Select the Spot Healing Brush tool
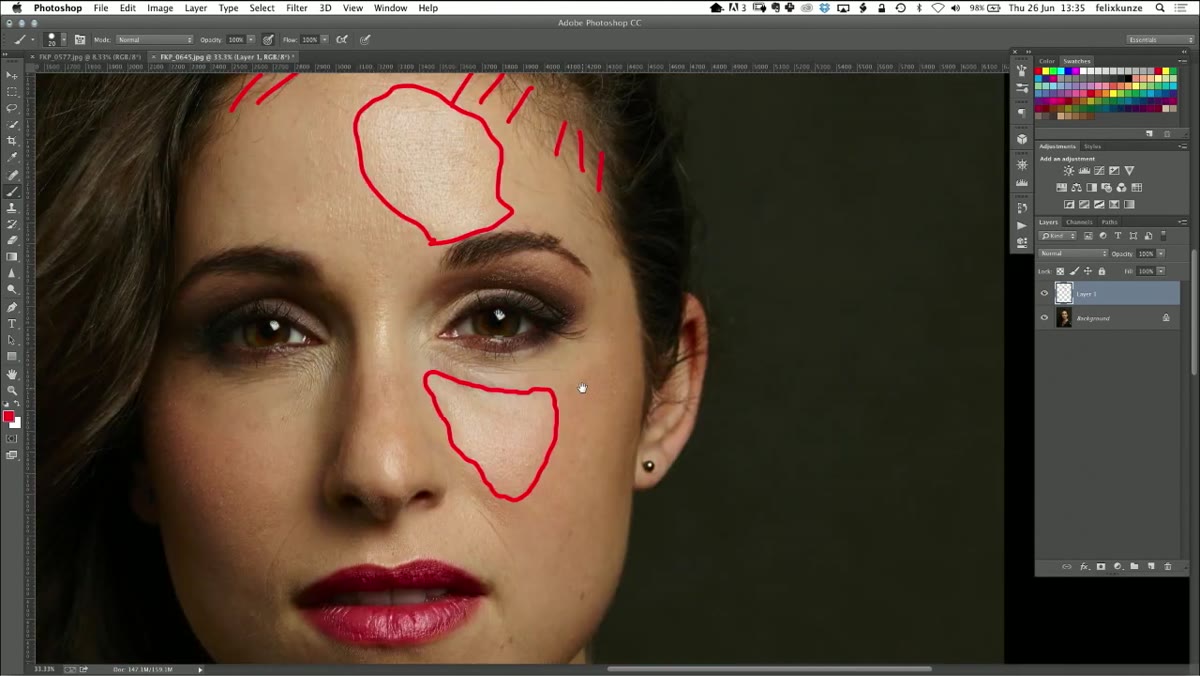This screenshot has height=676, width=1200. point(12,175)
